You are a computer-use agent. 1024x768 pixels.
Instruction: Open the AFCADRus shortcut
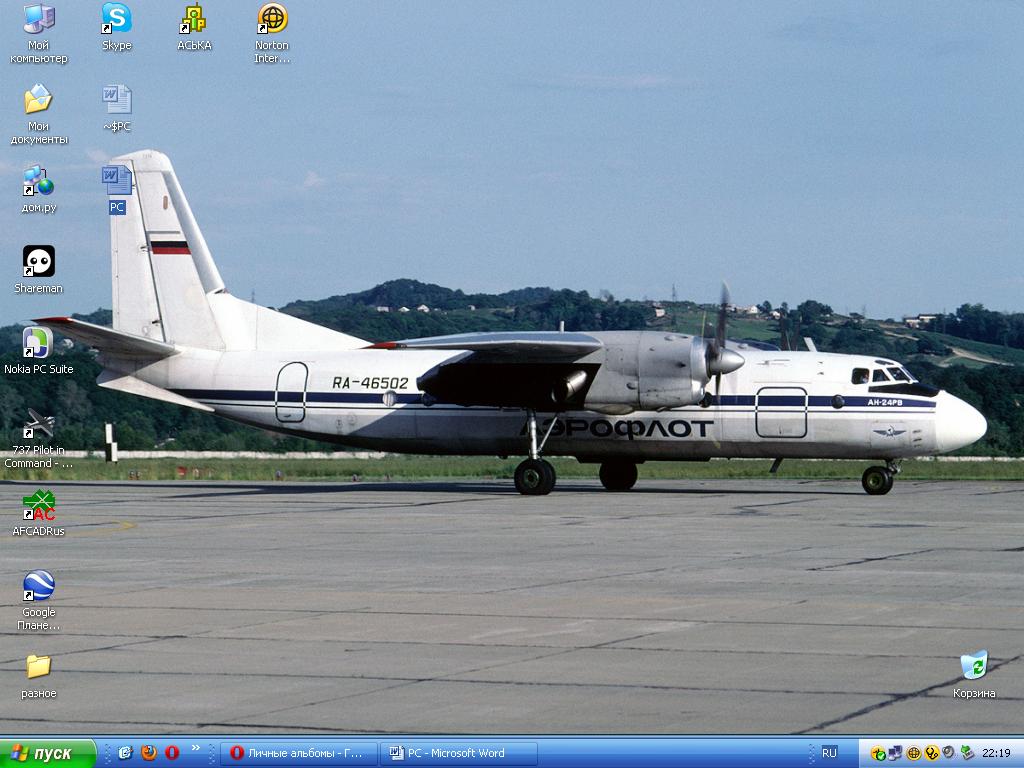(x=39, y=513)
